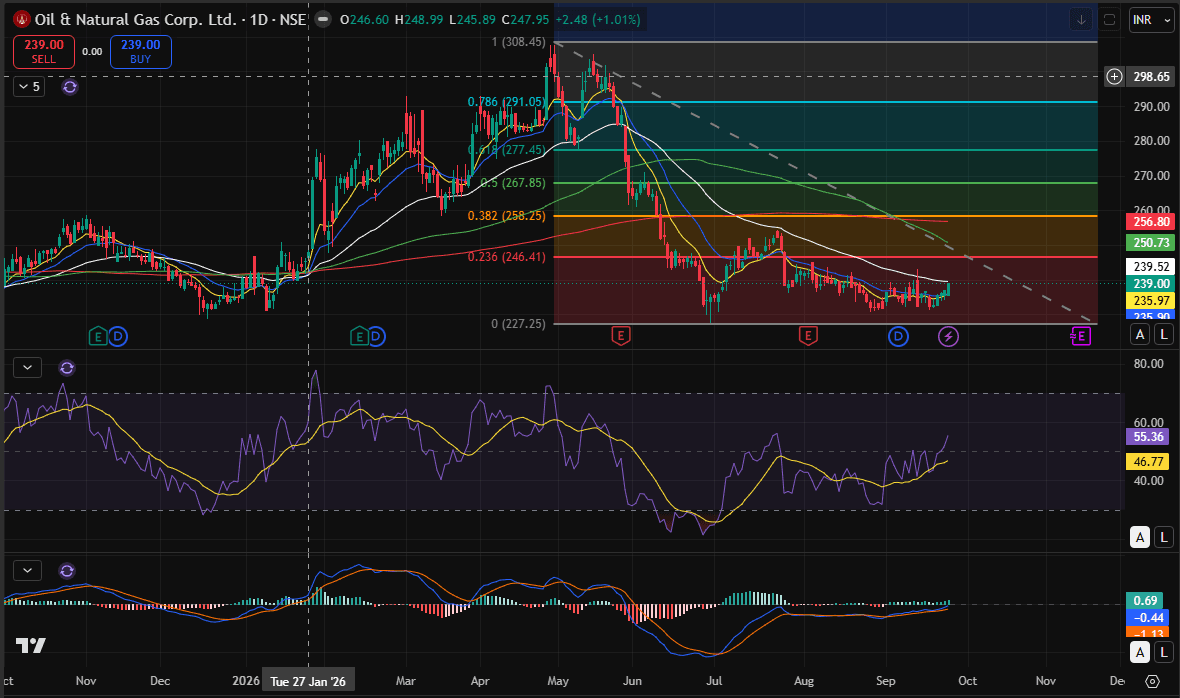Click the yellow RSI average label 46.77
Screen dimensions: 1180x698
pyautogui.click(x=1149, y=462)
